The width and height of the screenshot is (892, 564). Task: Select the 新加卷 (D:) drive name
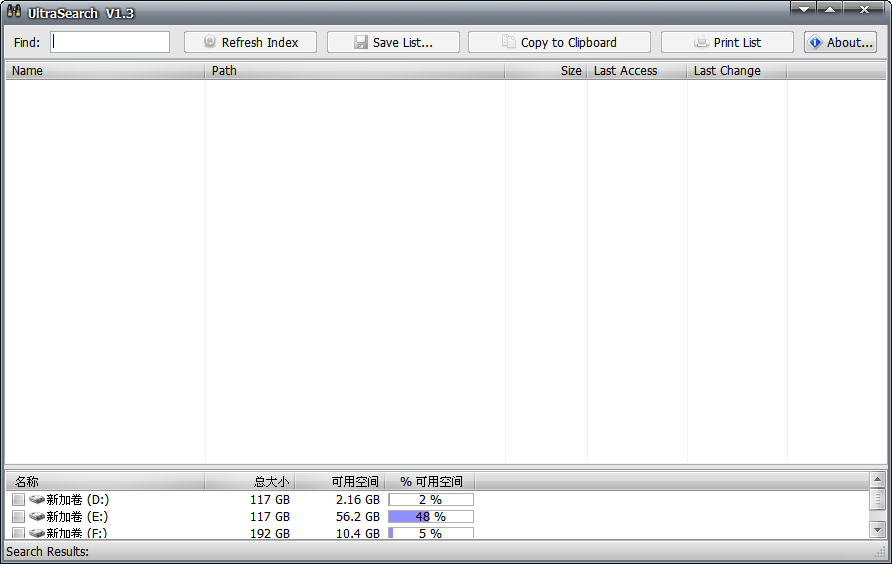point(77,500)
